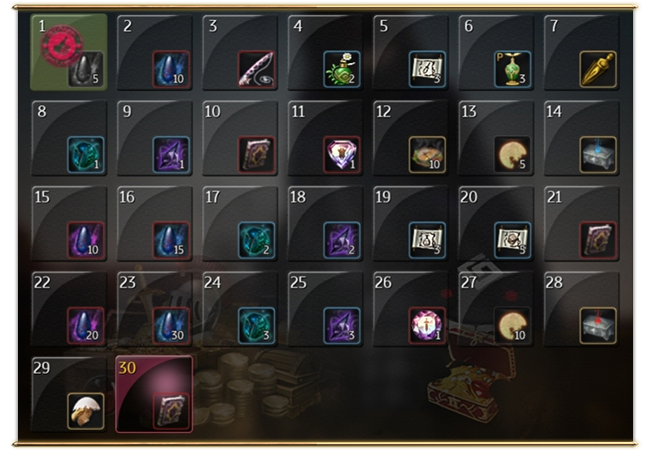Select the golden dagger icon on day 7
Viewport: 650px width, 451px height.
pos(598,69)
